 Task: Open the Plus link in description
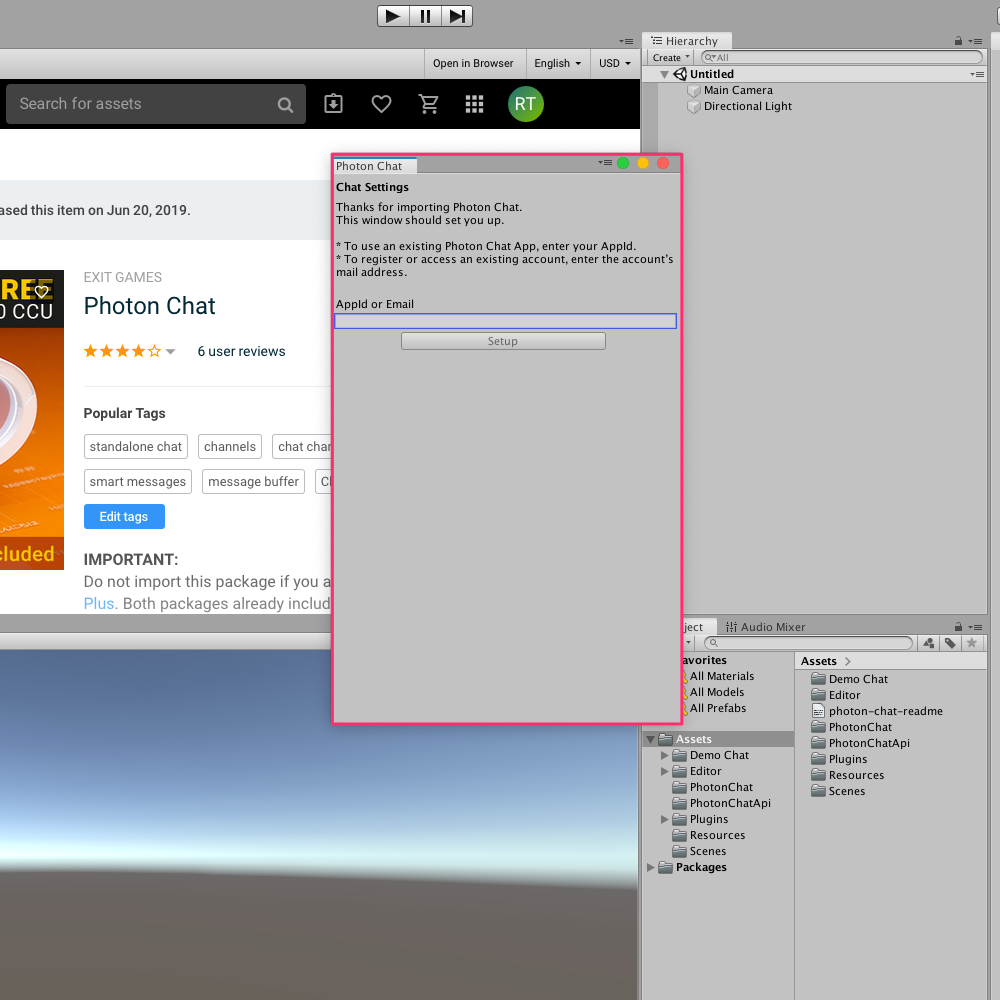tap(99, 603)
